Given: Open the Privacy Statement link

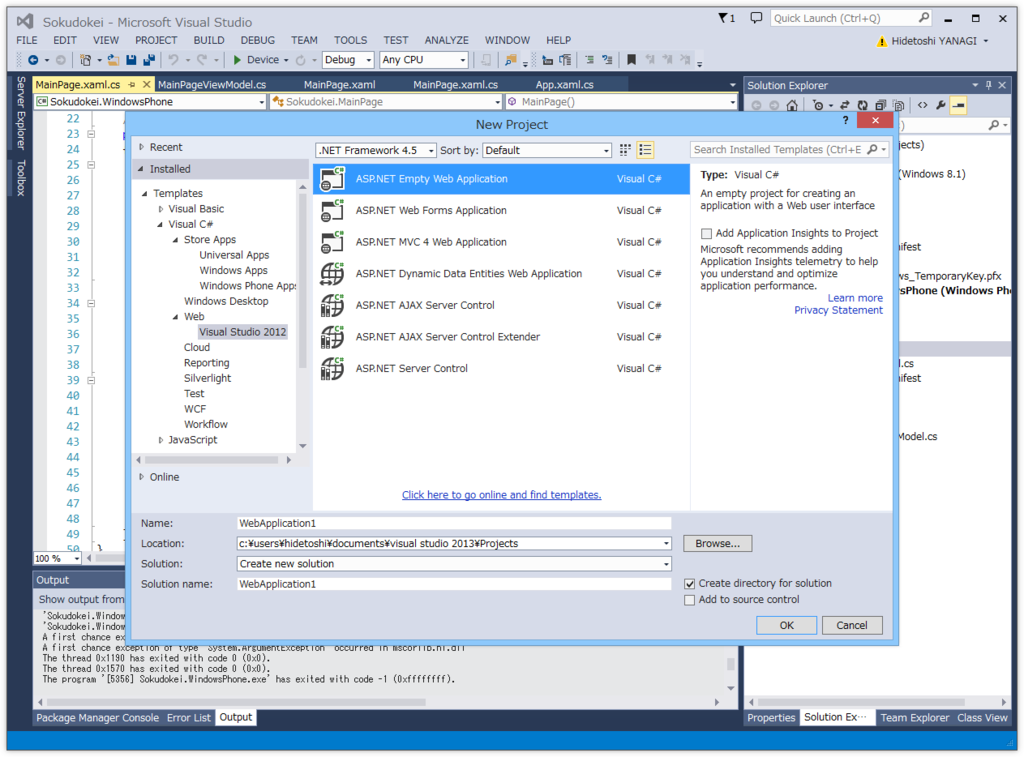Looking at the screenshot, I should coord(838,311).
